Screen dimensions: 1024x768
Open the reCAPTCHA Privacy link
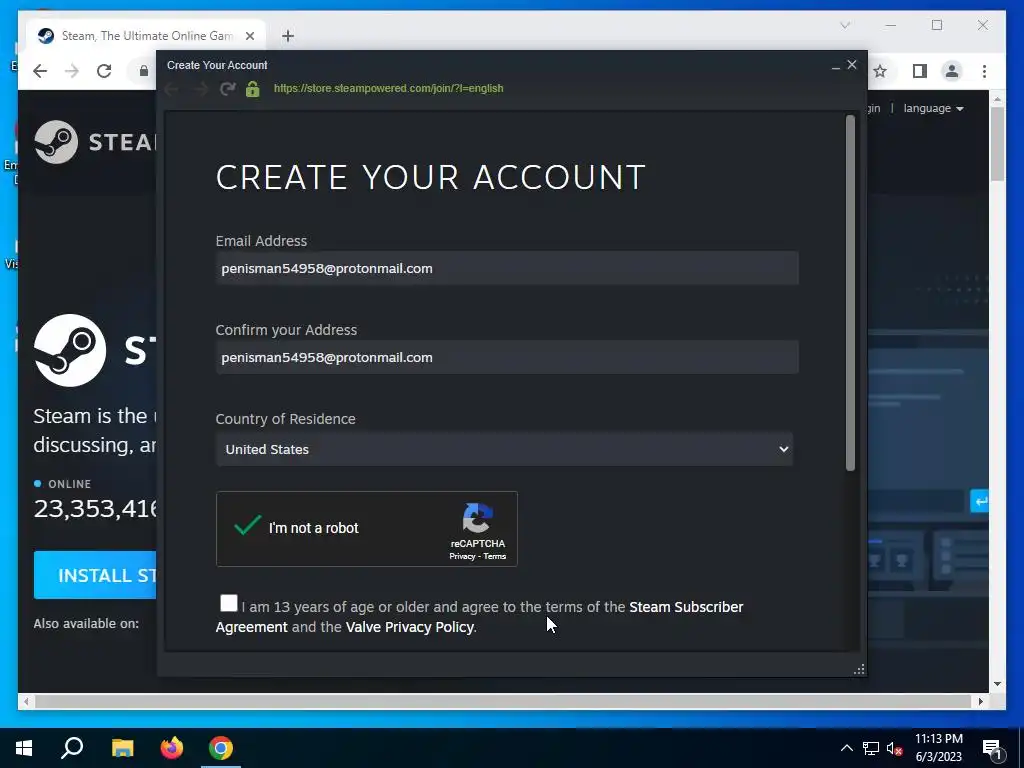(x=462, y=556)
